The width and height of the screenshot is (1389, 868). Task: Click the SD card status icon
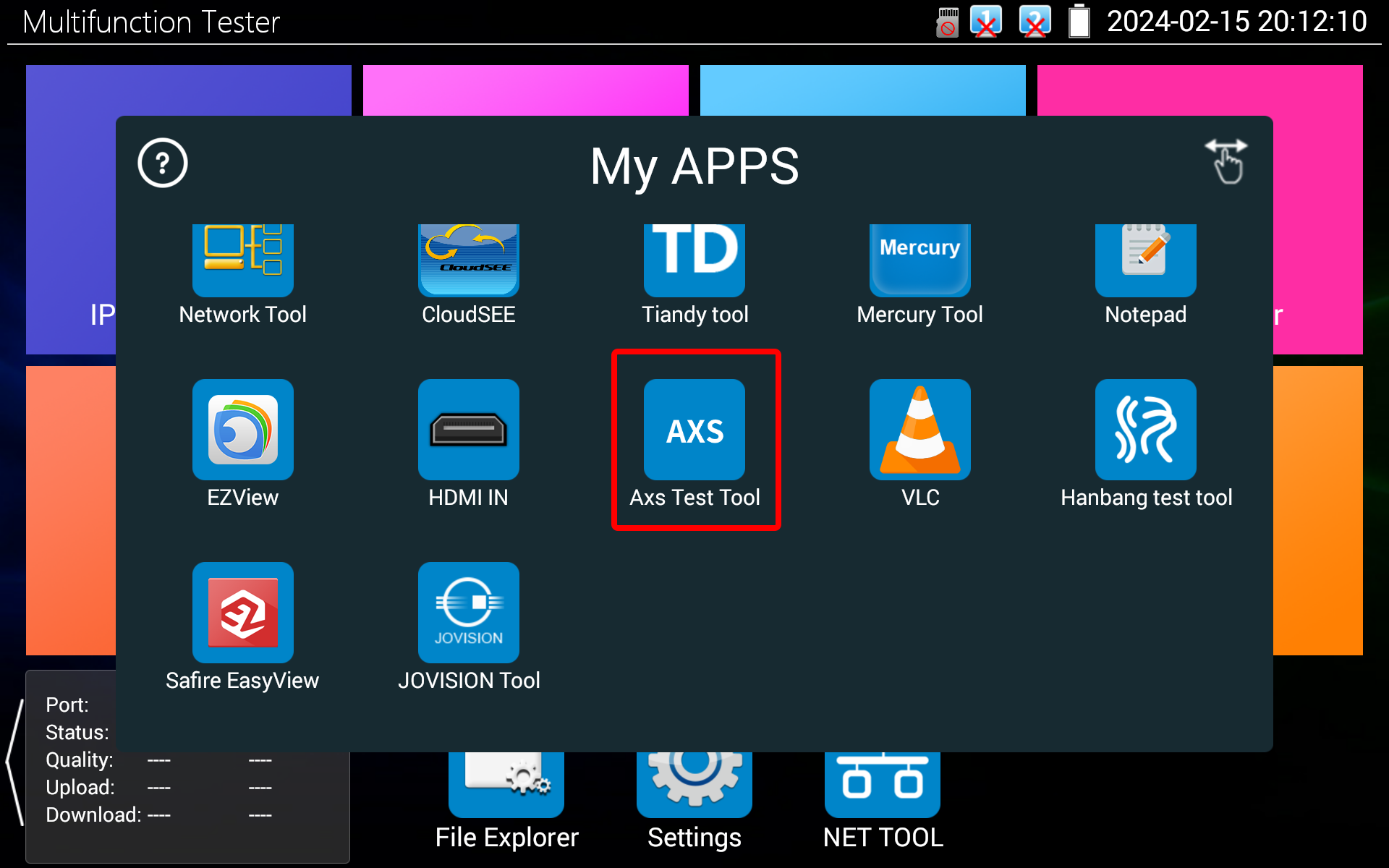click(946, 22)
